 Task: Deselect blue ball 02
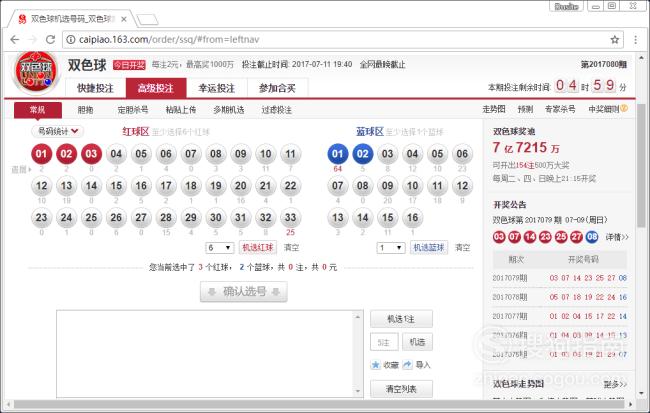363,154
